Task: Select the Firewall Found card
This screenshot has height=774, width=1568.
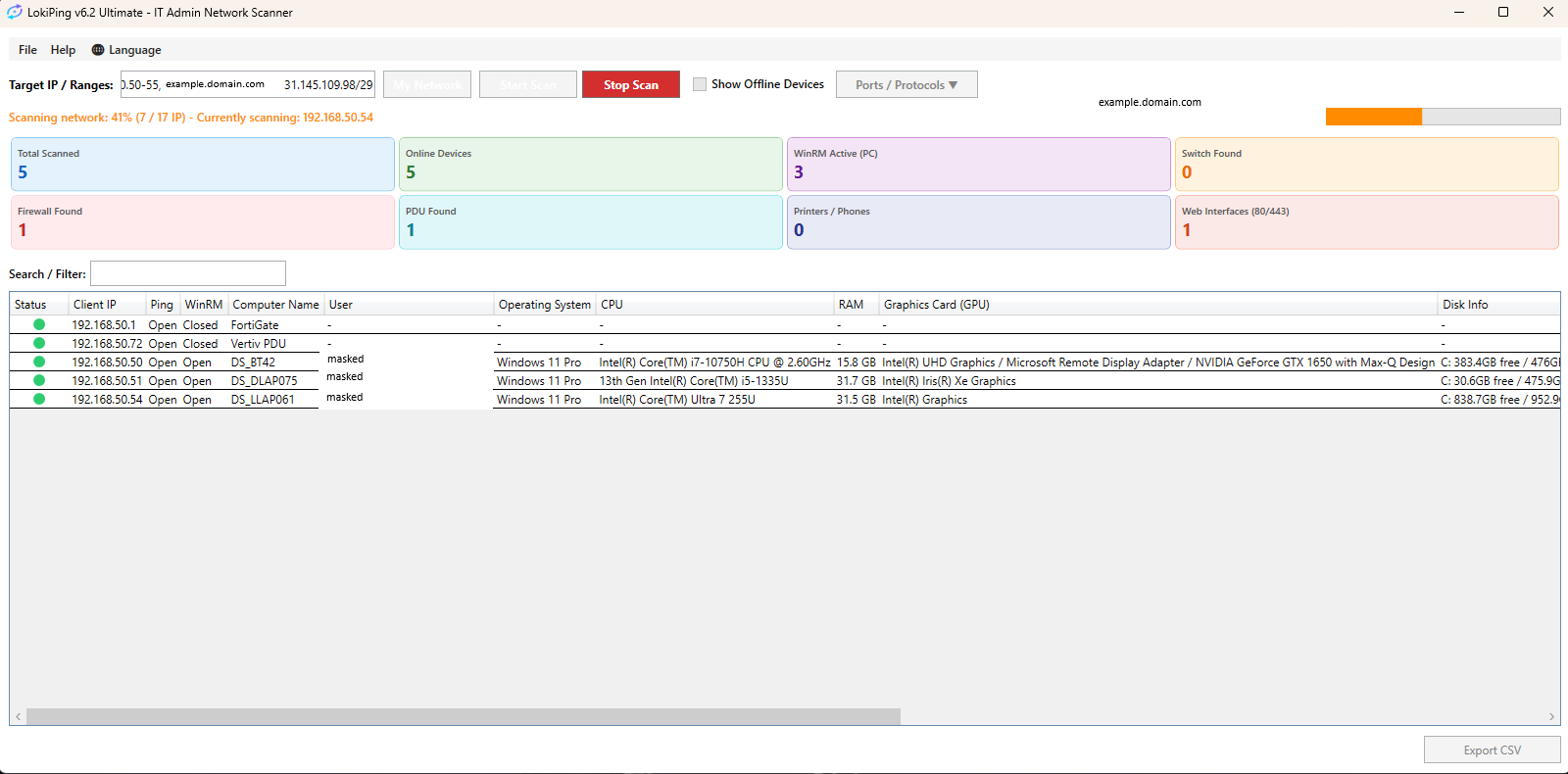Action: click(203, 222)
